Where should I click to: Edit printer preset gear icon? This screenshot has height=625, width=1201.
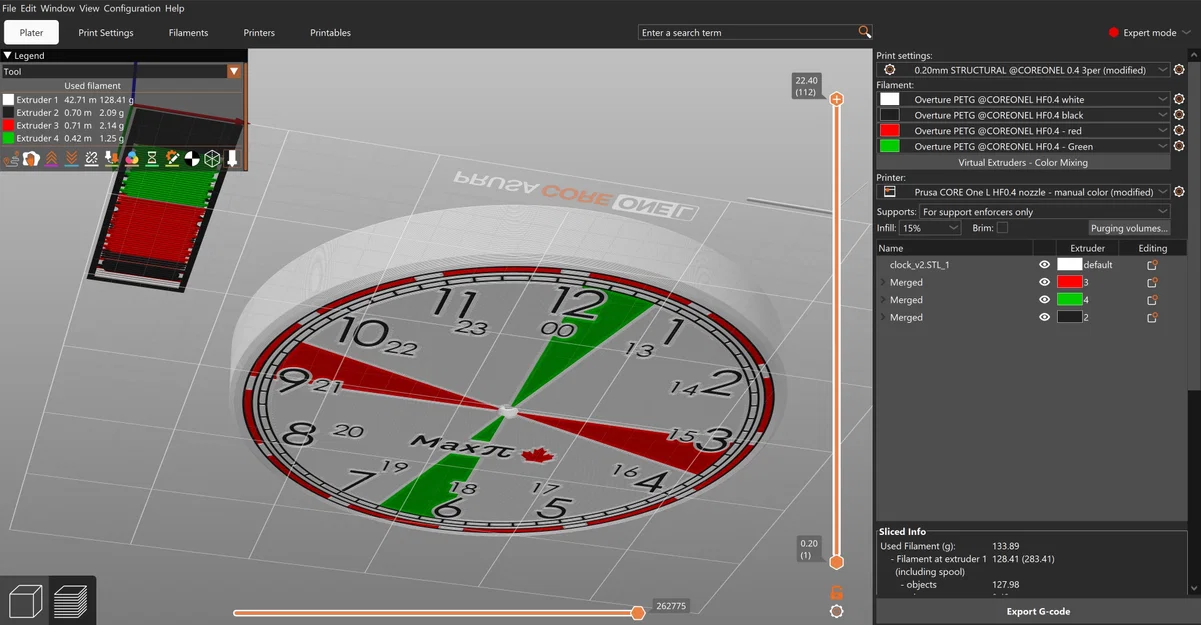click(1179, 192)
